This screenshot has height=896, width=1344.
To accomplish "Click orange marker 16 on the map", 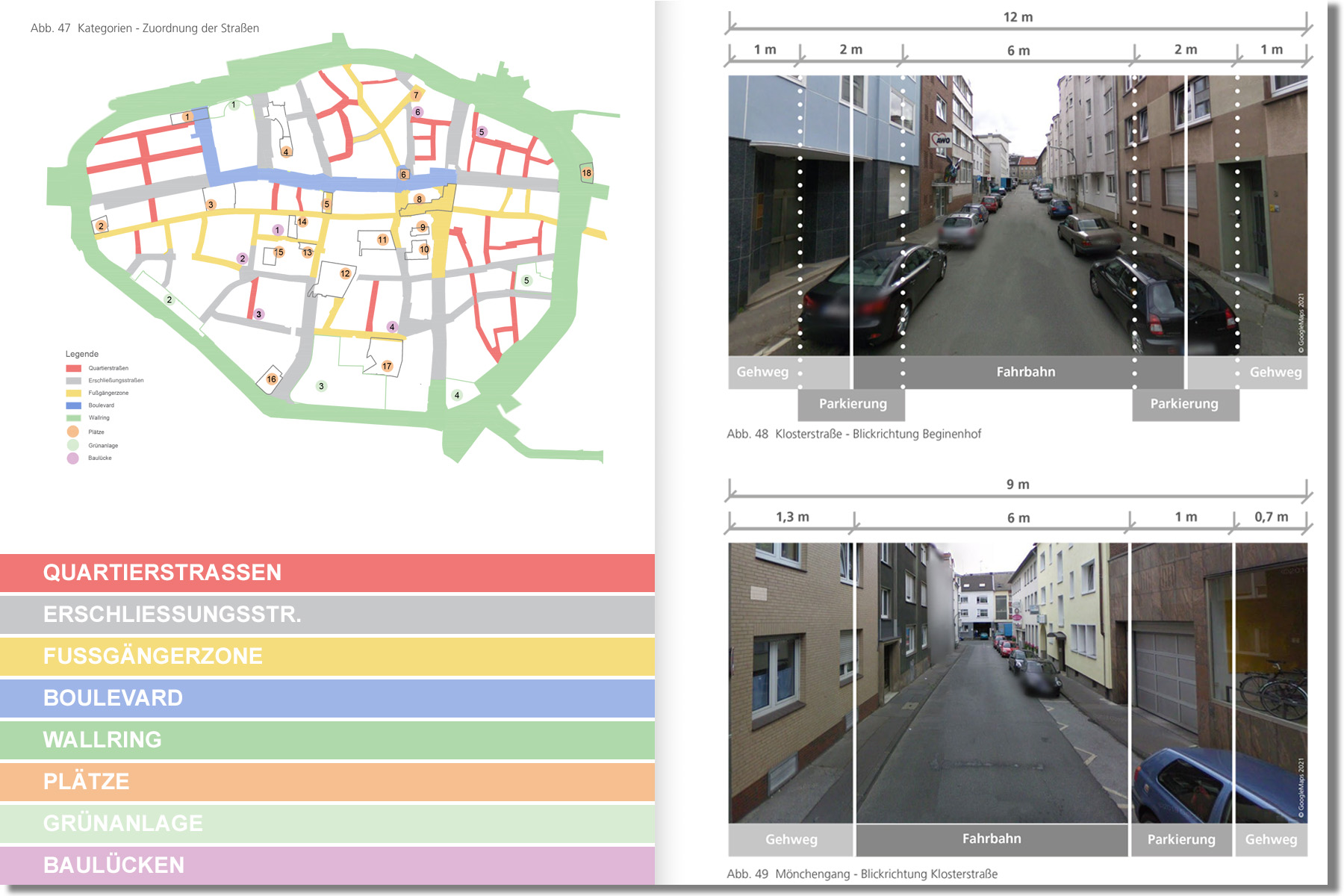I will [271, 379].
